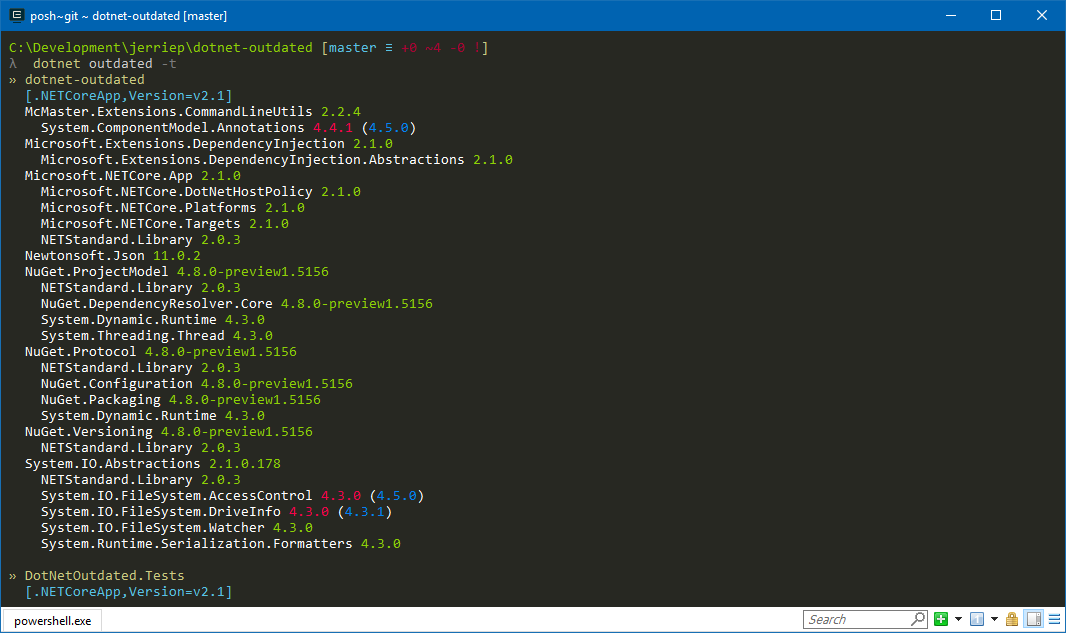
Task: Click the System.Runtime.Serialization.Formatters line
Action: [220, 543]
